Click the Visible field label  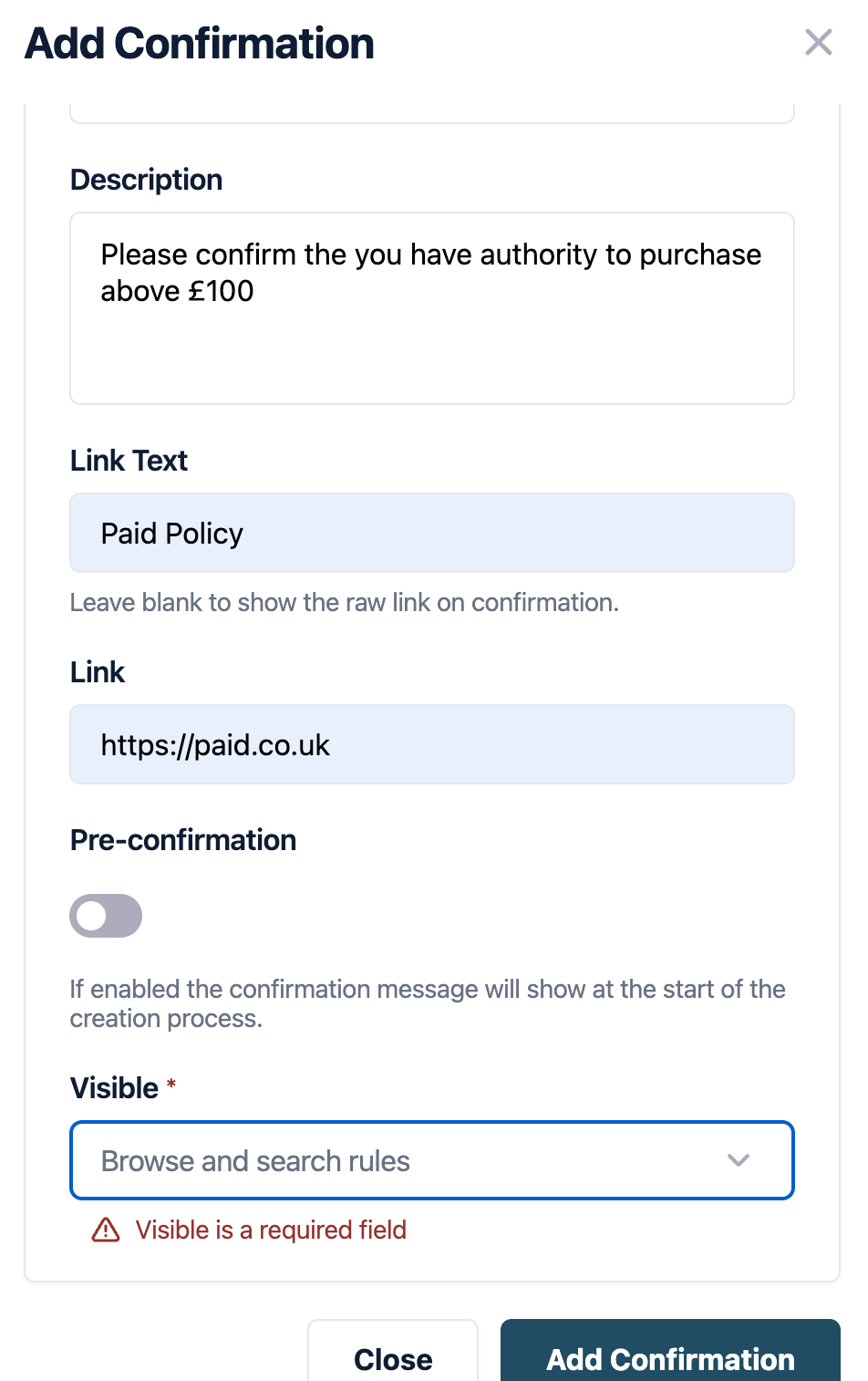click(114, 1088)
